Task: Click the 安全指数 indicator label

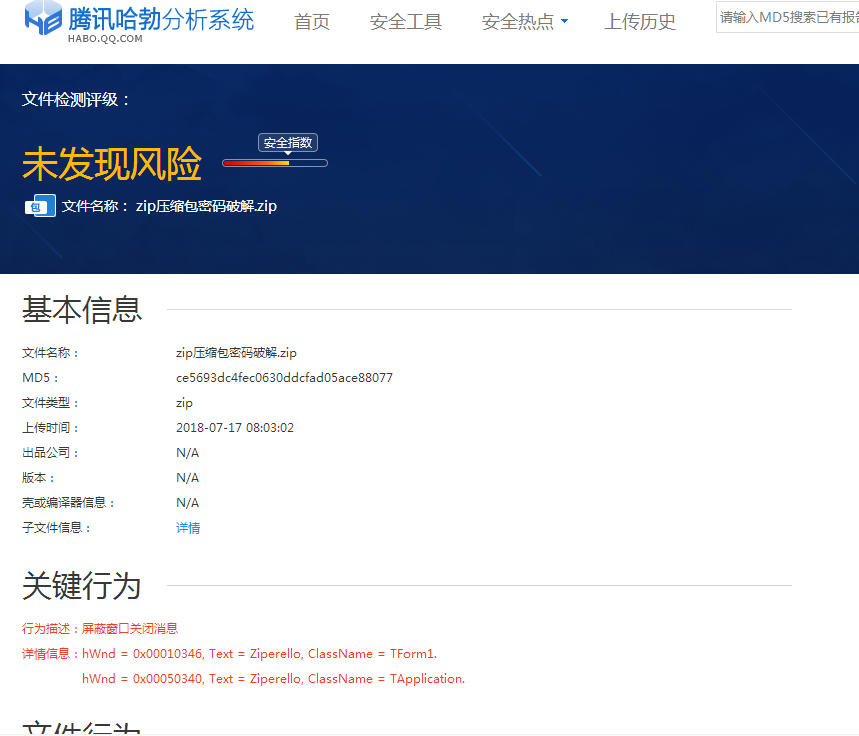Action: [x=288, y=143]
